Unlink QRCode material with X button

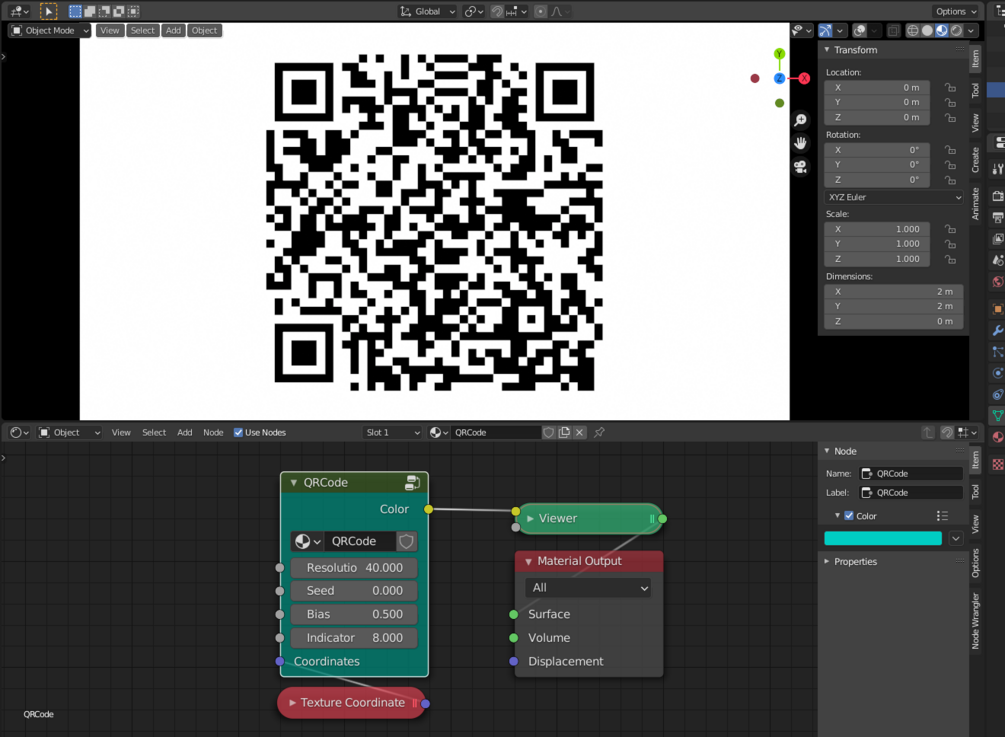click(x=579, y=433)
